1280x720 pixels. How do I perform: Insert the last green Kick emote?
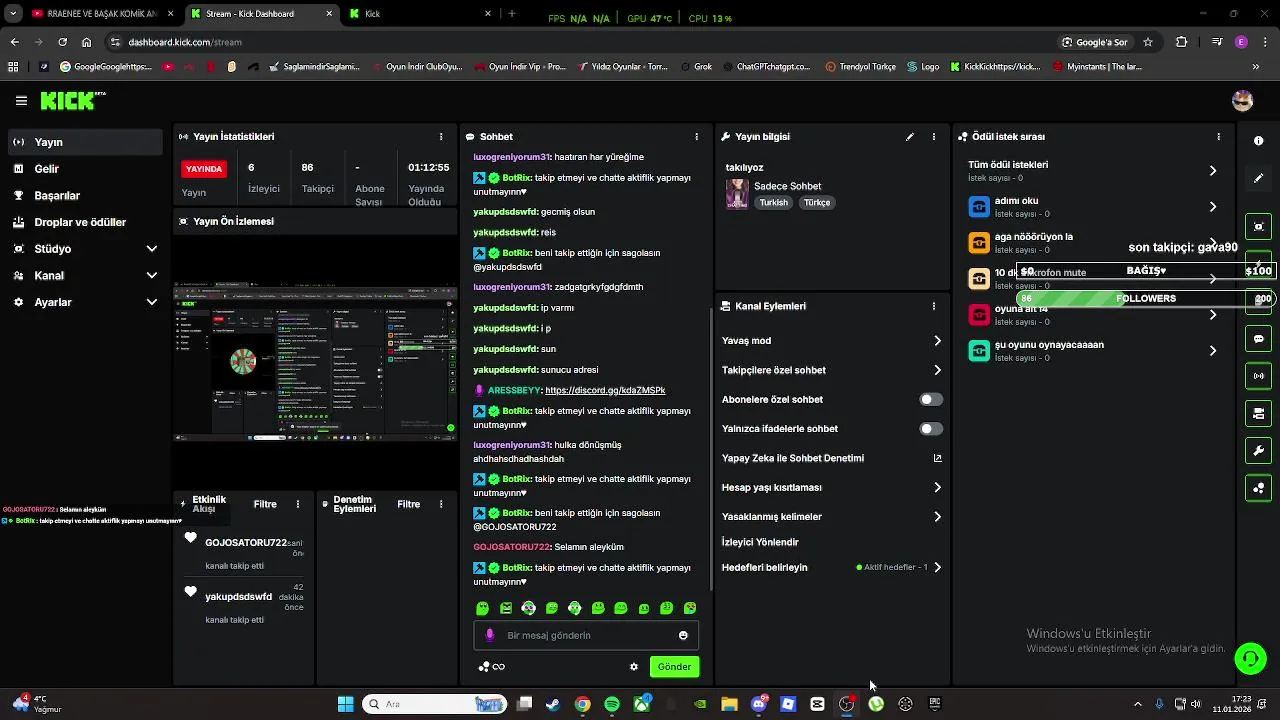tap(690, 608)
